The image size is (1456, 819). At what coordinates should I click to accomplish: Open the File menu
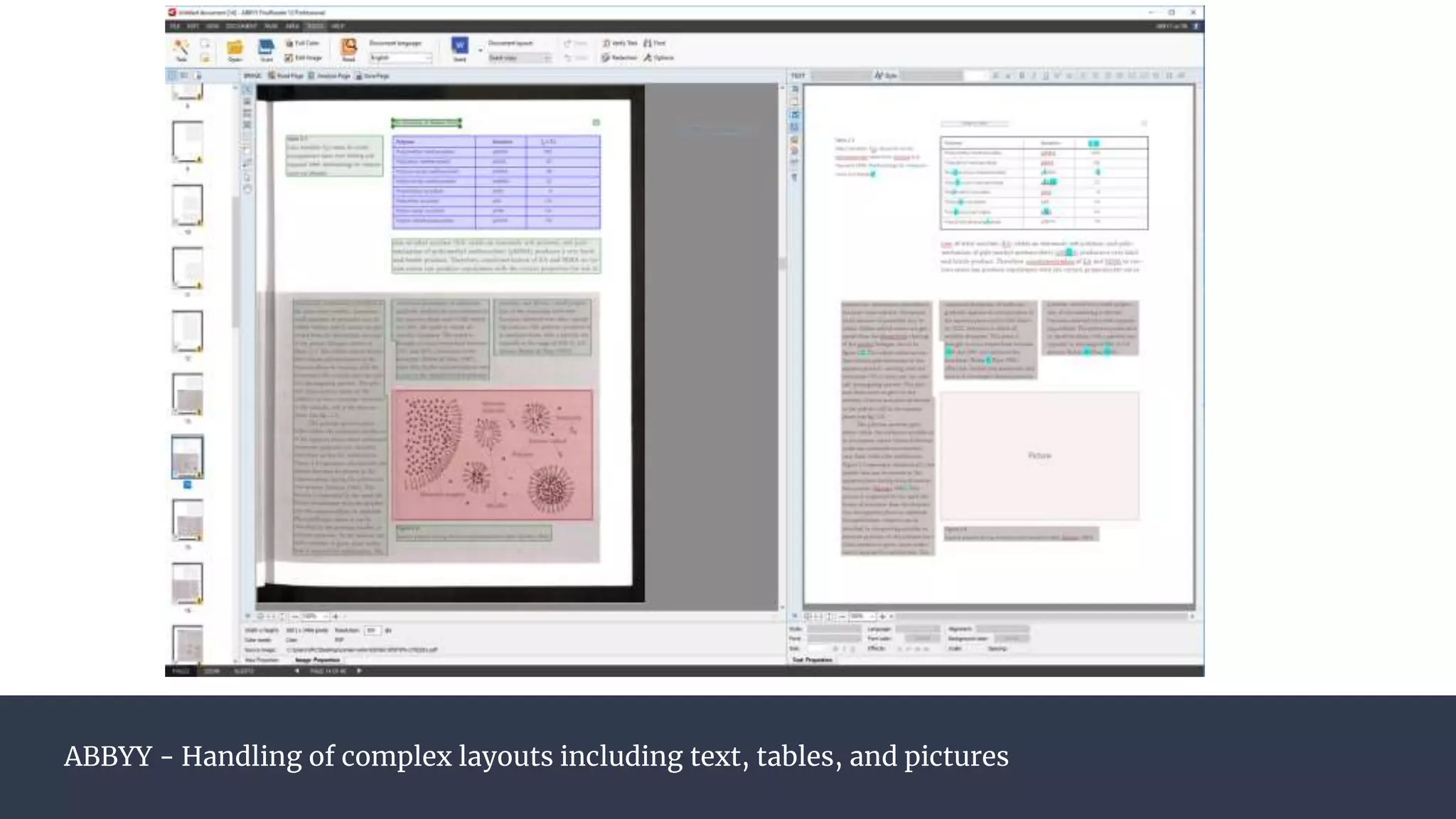point(175,26)
